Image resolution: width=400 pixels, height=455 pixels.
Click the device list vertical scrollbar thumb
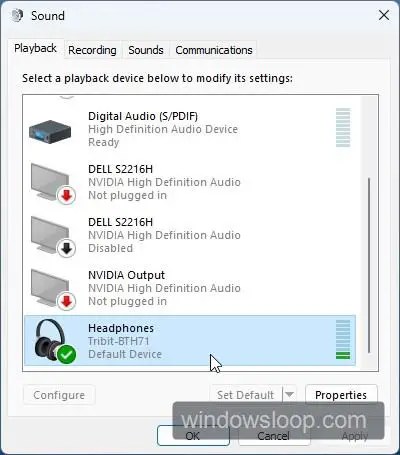click(x=369, y=265)
